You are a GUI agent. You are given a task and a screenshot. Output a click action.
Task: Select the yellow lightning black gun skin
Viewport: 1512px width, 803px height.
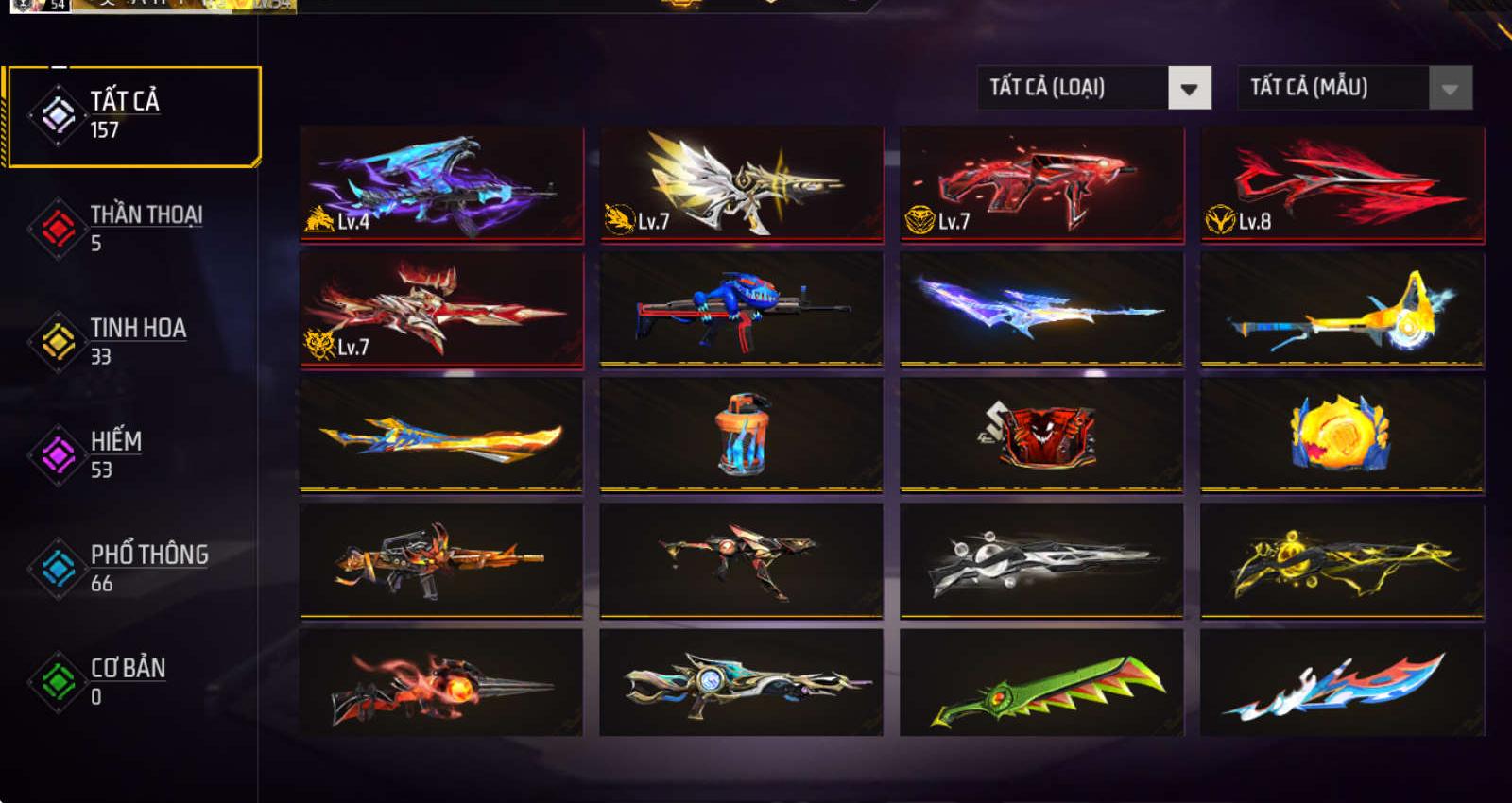1342,560
